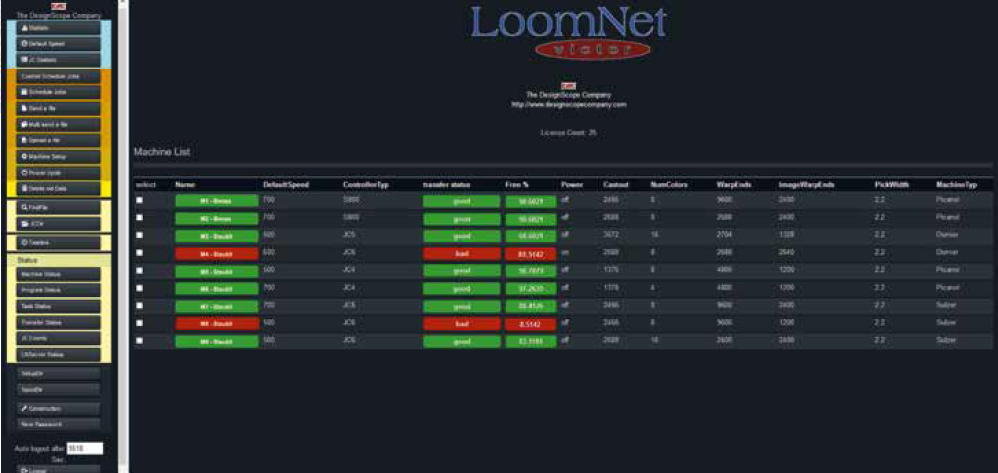This screenshot has width=998, height=473.
Task: Tick the select checkbox for machine M7
Action: (x=139, y=306)
